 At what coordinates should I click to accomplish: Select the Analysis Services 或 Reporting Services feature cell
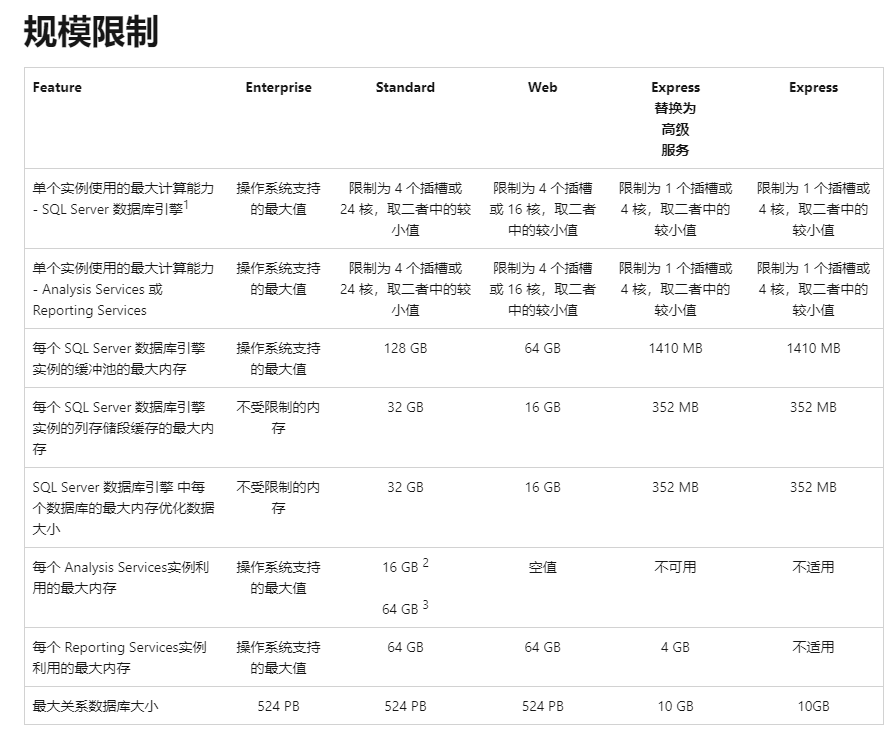(x=123, y=289)
